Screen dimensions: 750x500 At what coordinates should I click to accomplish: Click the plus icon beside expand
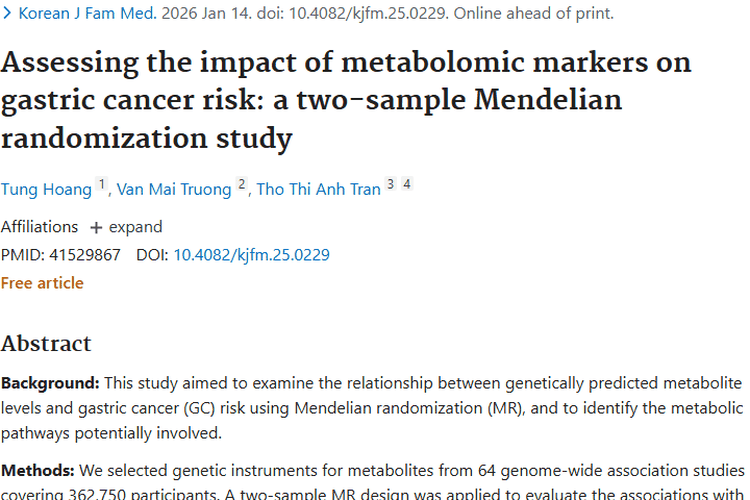coord(97,227)
